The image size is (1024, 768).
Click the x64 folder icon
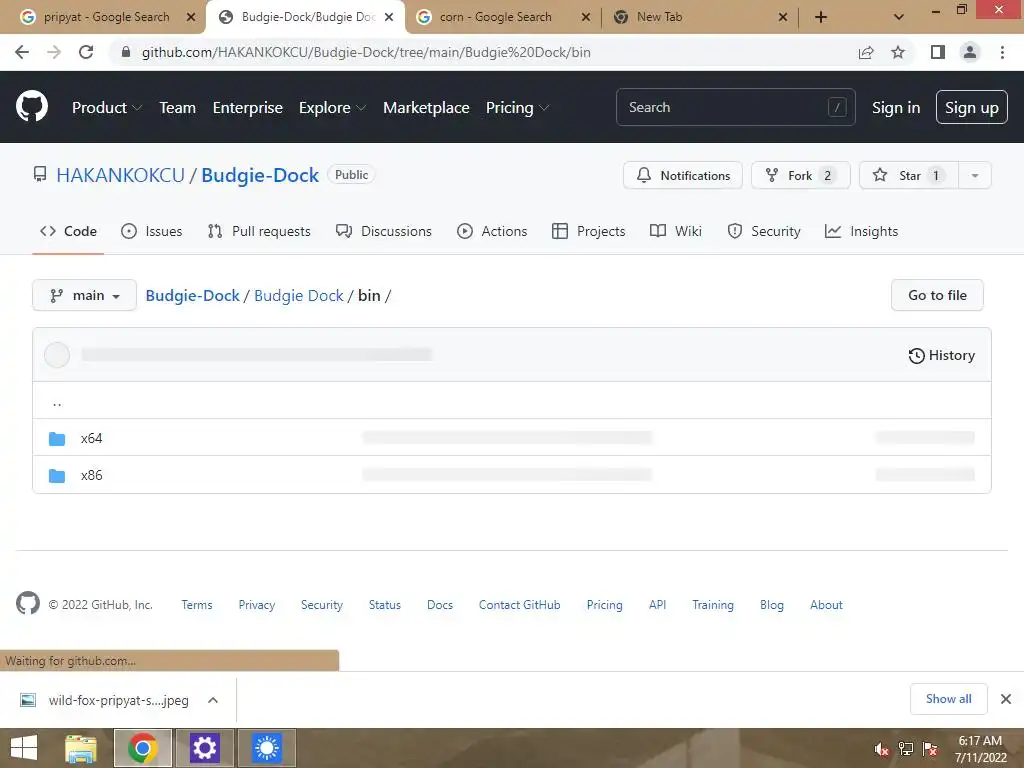point(57,438)
